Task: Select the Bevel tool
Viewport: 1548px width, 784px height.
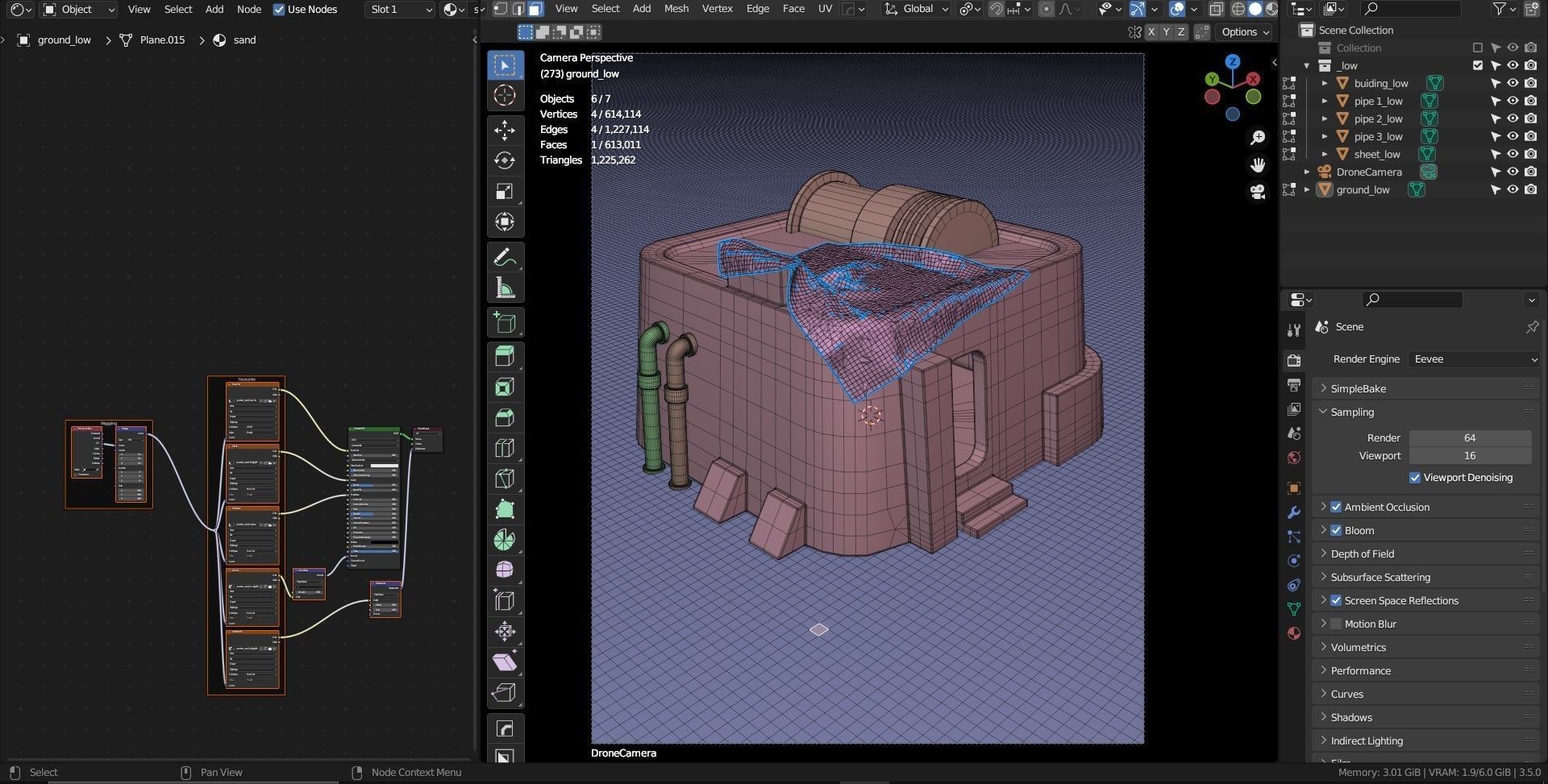Action: [x=505, y=418]
